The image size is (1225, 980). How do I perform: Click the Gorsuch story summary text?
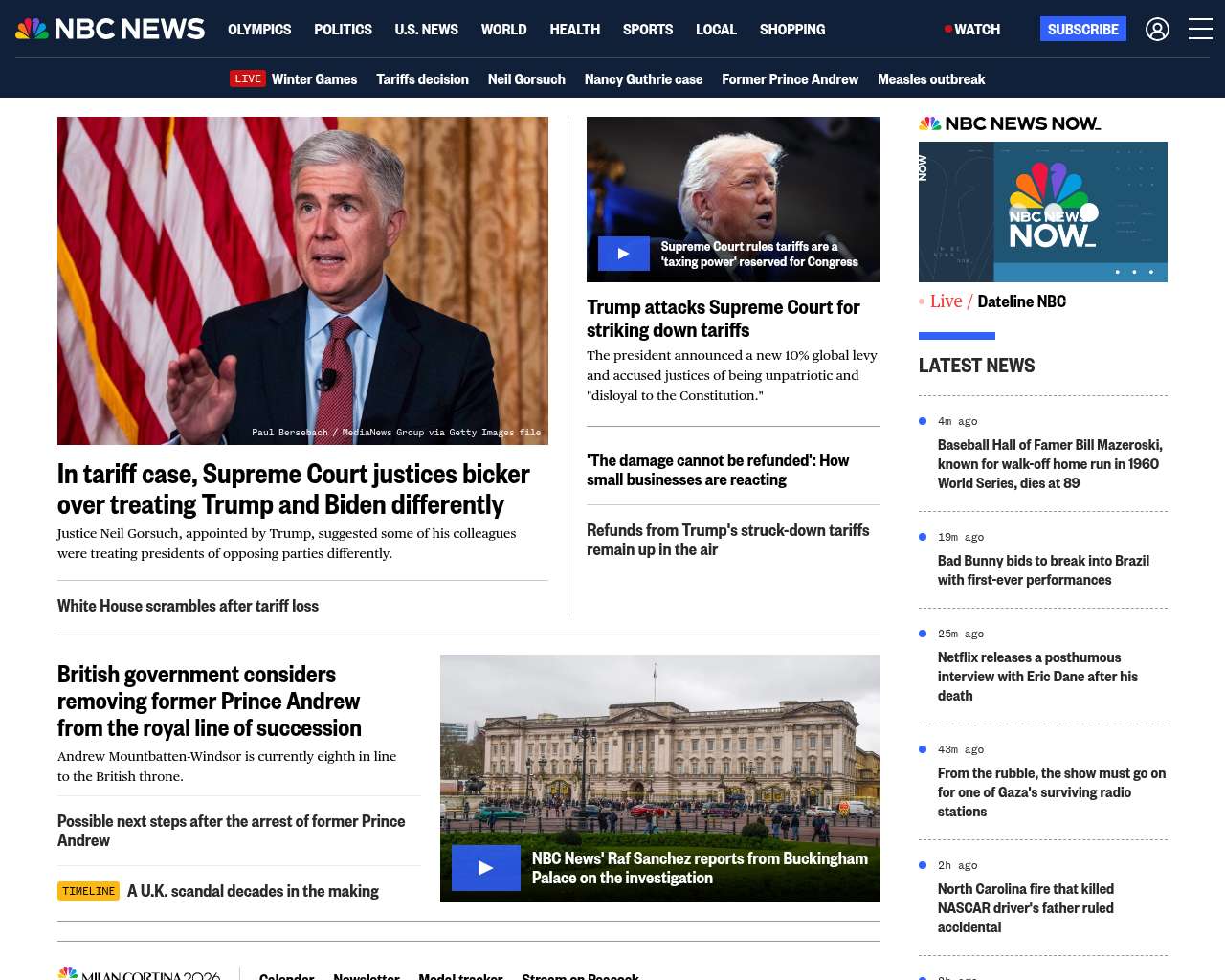286,544
